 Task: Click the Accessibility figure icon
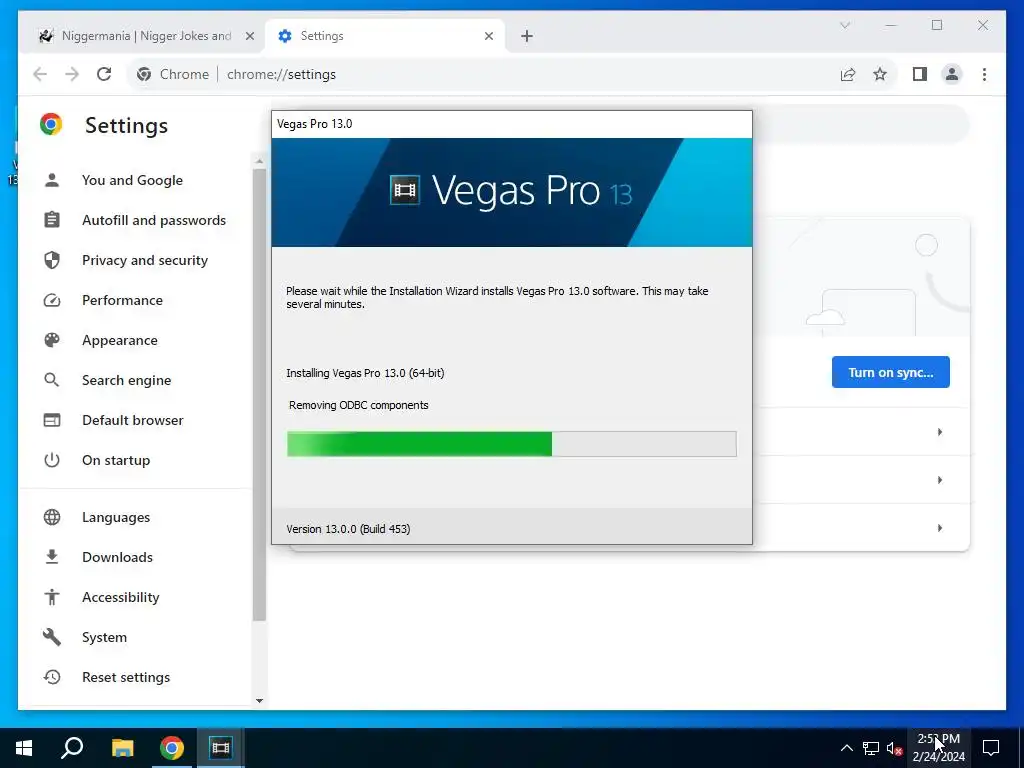click(x=52, y=597)
